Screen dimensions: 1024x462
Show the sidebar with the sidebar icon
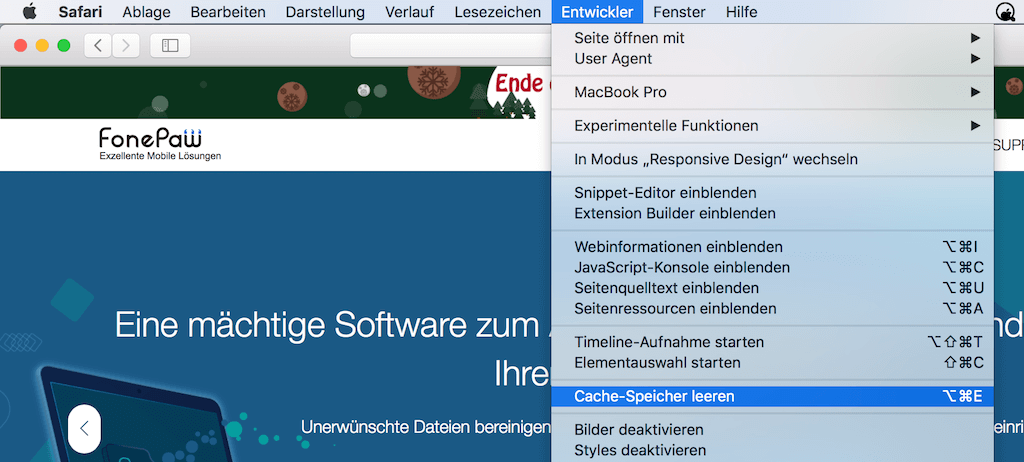click(x=170, y=45)
